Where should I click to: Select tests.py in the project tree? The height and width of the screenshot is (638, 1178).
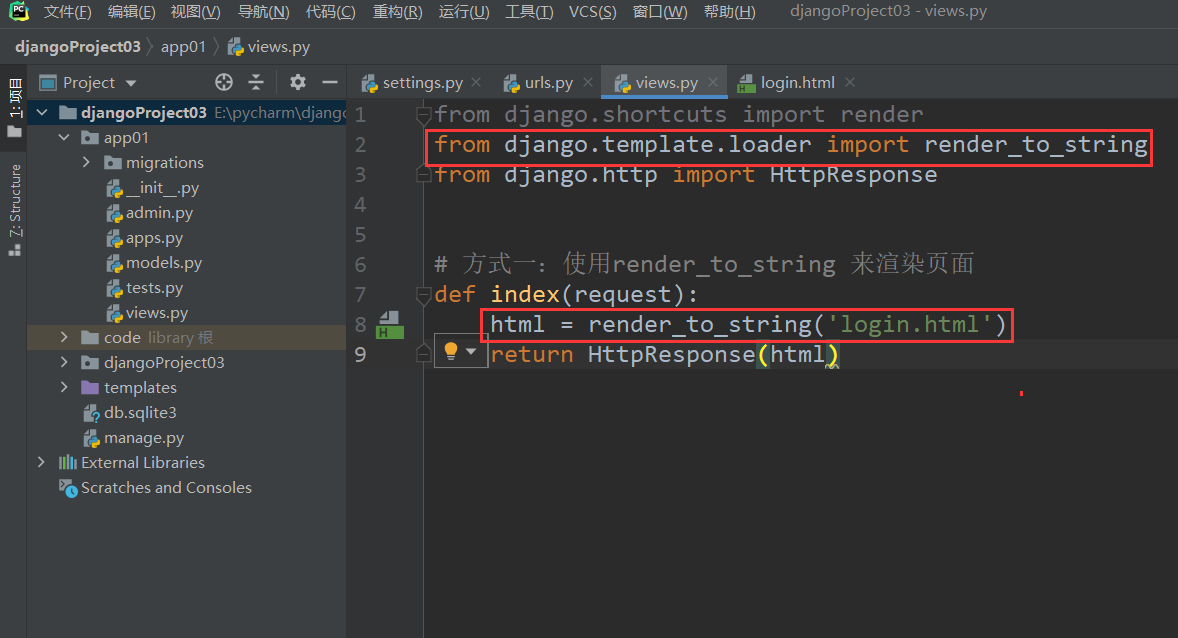click(x=144, y=288)
